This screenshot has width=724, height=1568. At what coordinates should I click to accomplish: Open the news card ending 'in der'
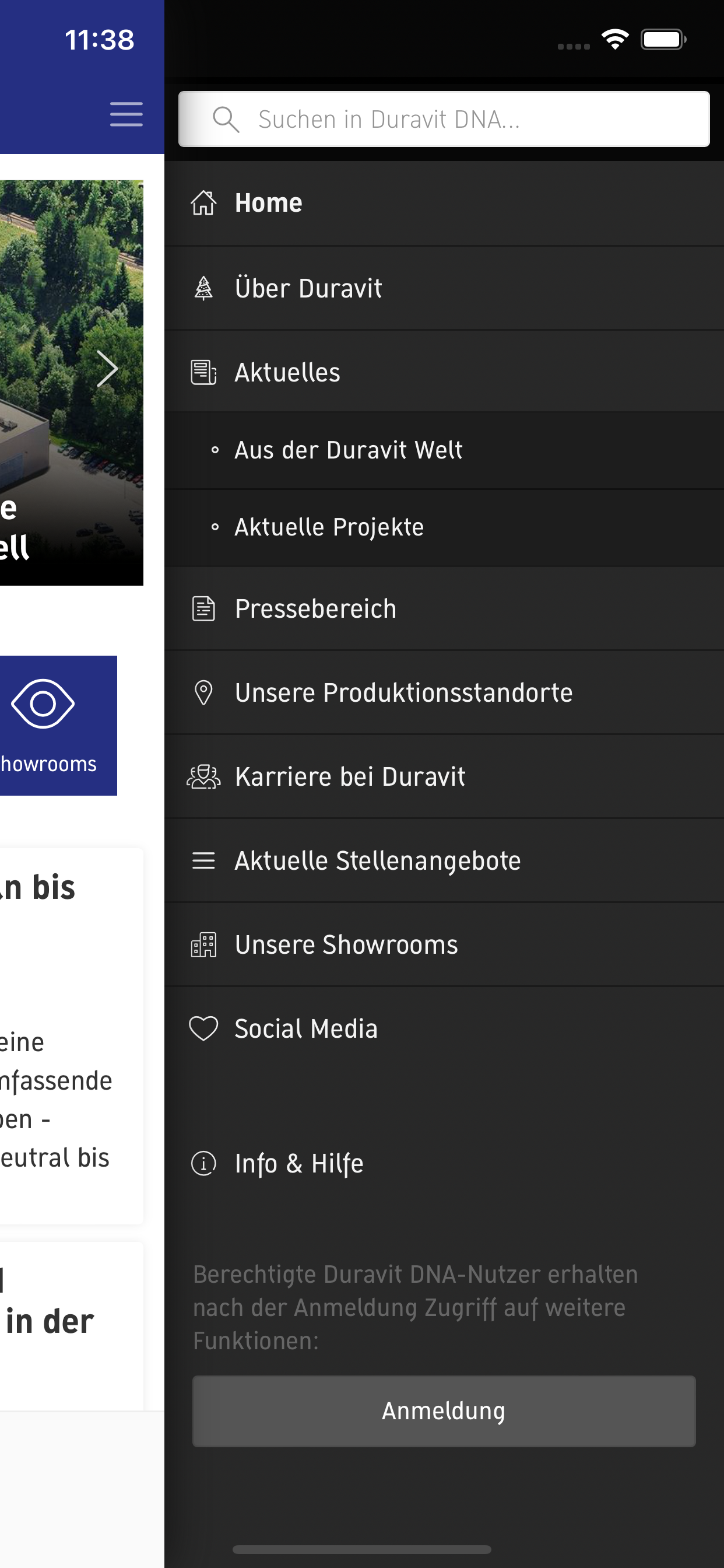click(71, 1326)
